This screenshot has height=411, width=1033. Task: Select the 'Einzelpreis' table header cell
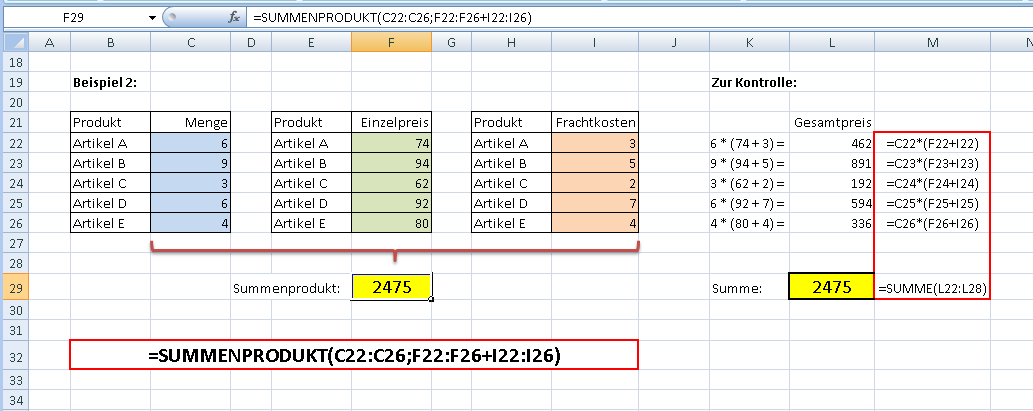click(x=391, y=122)
